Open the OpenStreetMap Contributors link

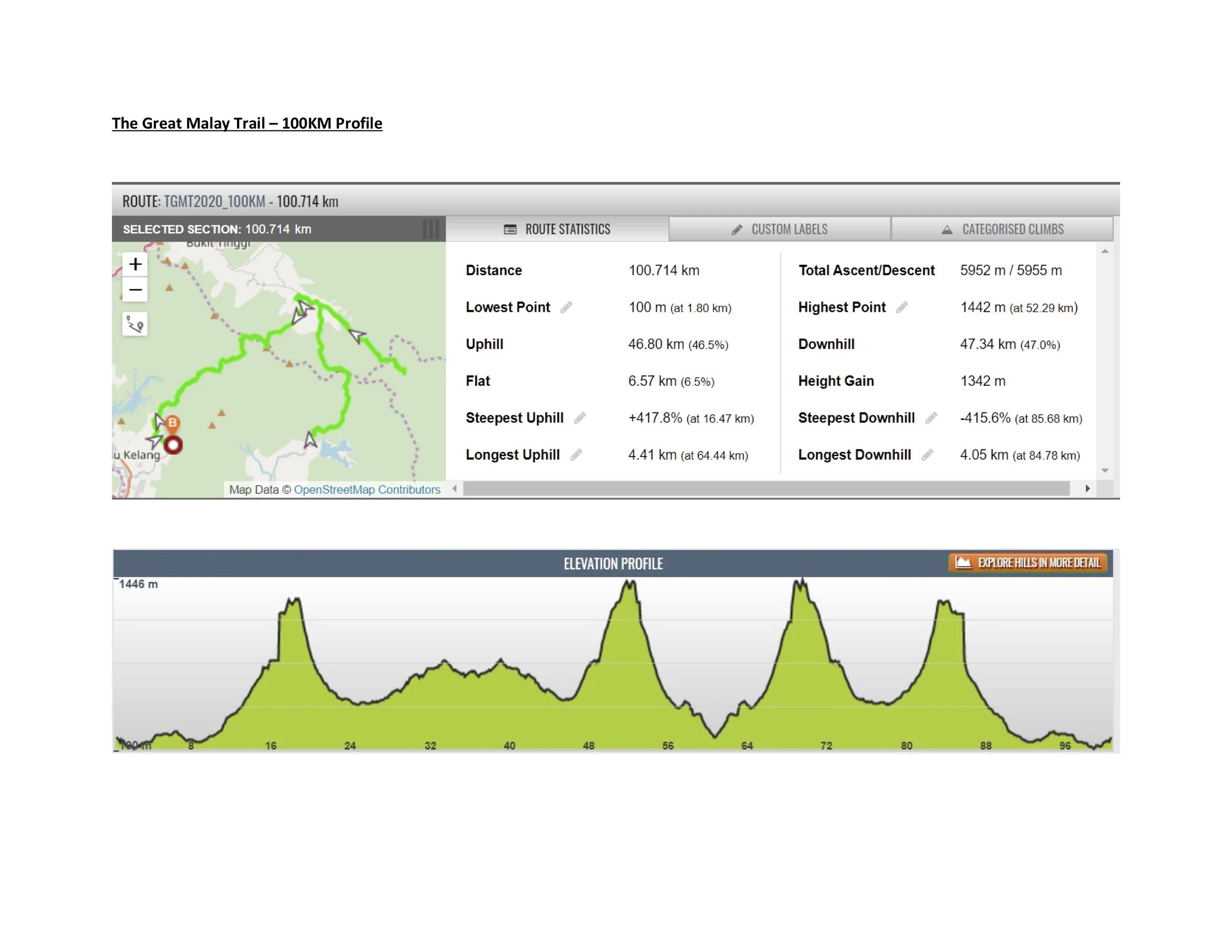[x=367, y=489]
